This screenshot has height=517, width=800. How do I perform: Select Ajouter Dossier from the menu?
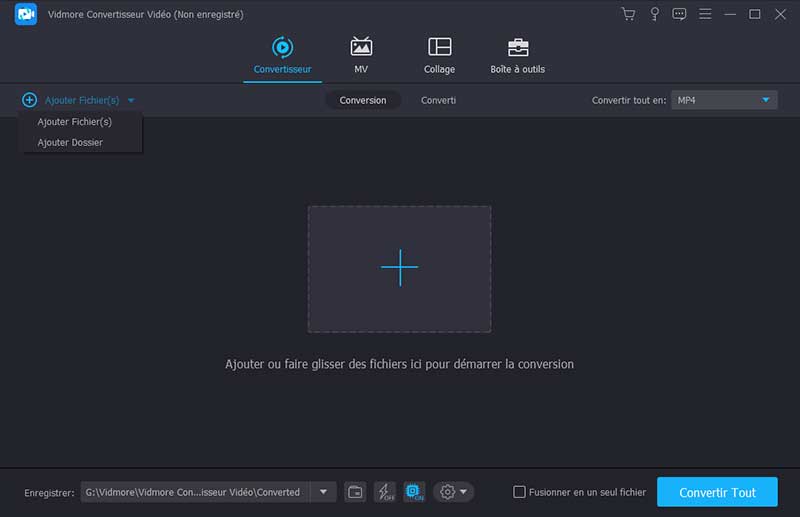coord(70,142)
